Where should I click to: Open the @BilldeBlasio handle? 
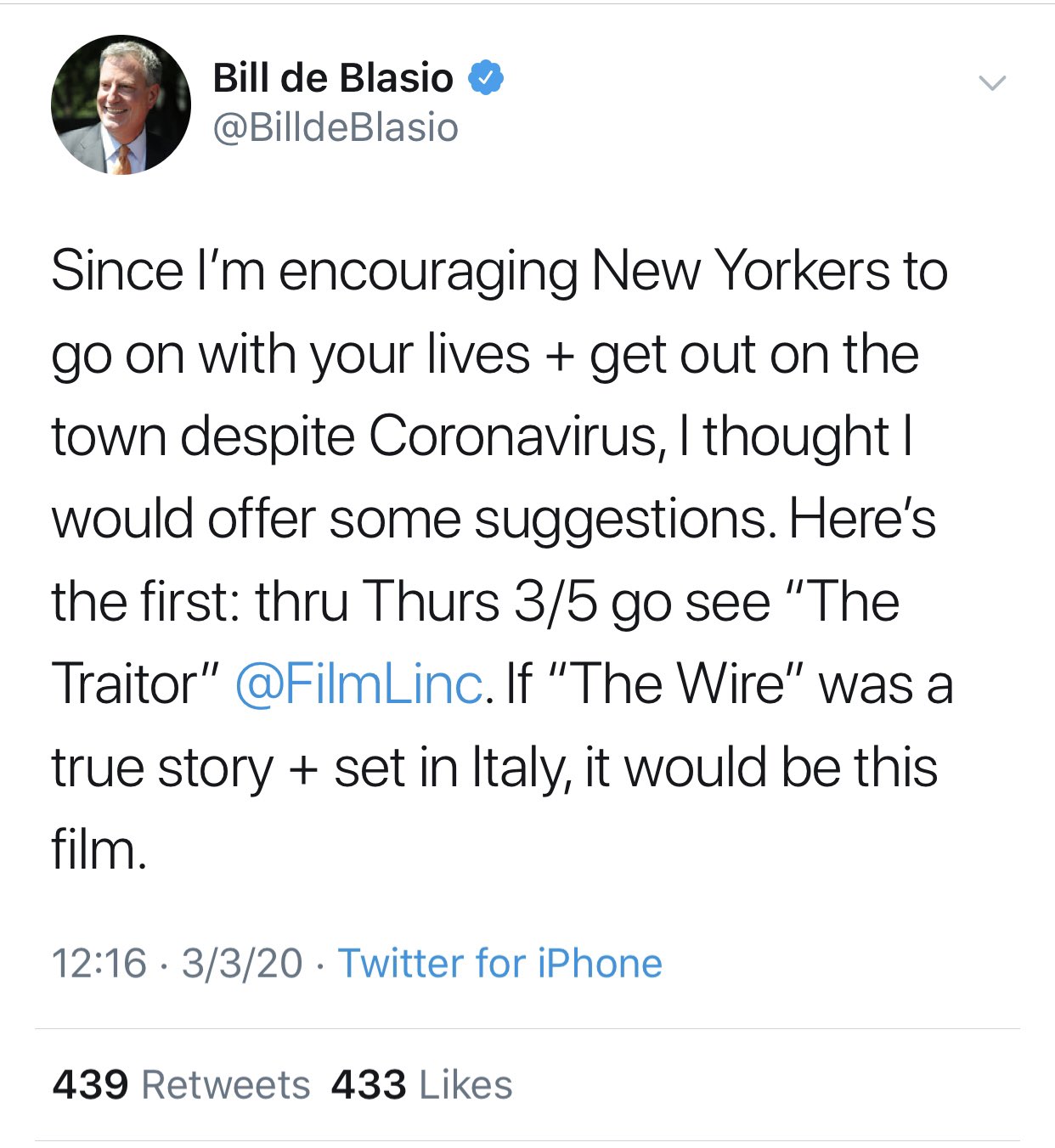click(336, 127)
